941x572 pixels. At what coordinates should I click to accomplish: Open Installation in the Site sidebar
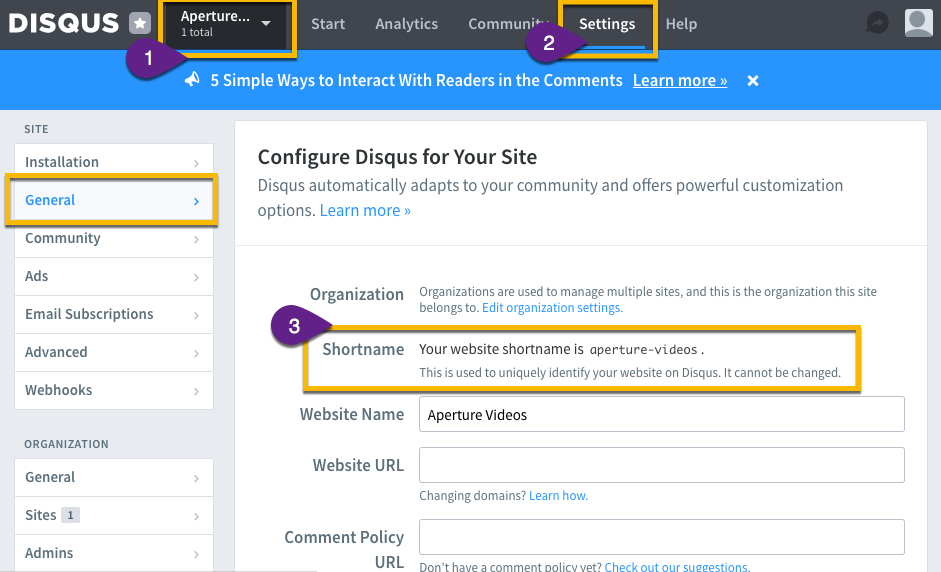pos(114,162)
